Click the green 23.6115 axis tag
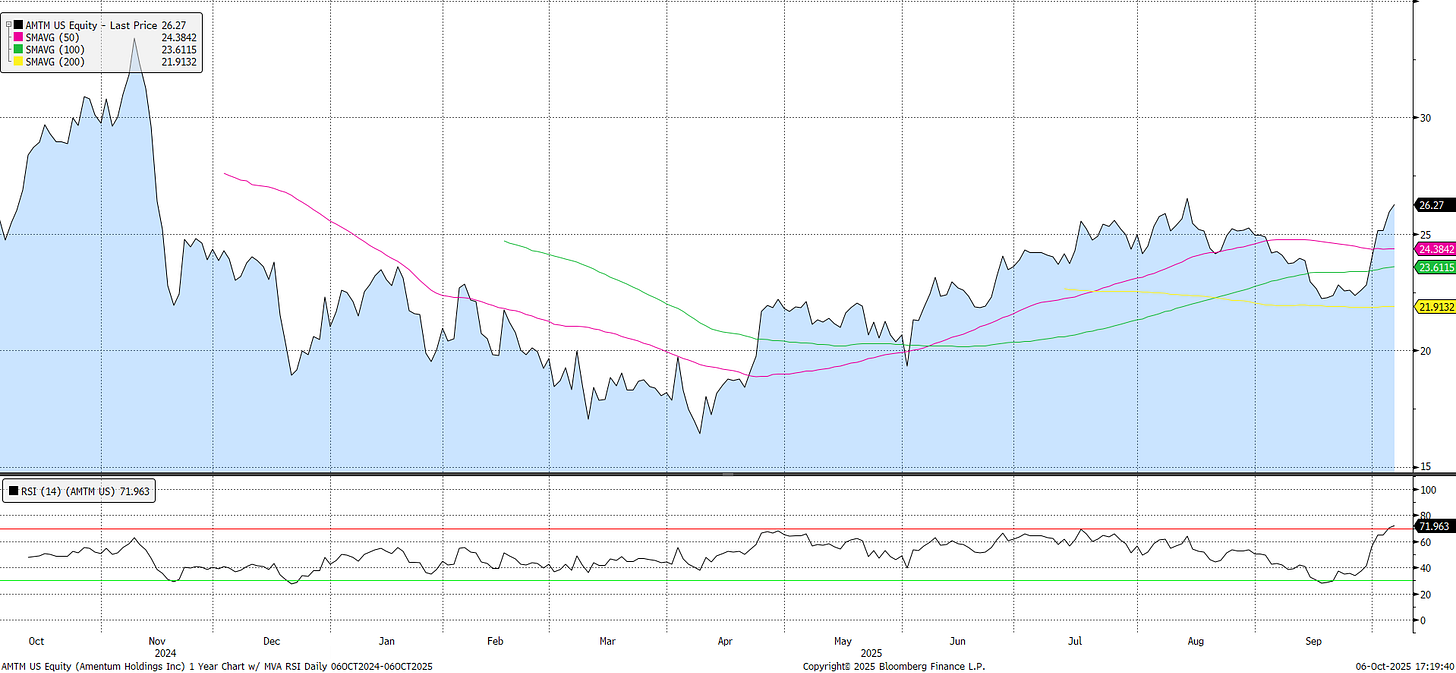The height and width of the screenshot is (673, 1456). tap(1434, 267)
